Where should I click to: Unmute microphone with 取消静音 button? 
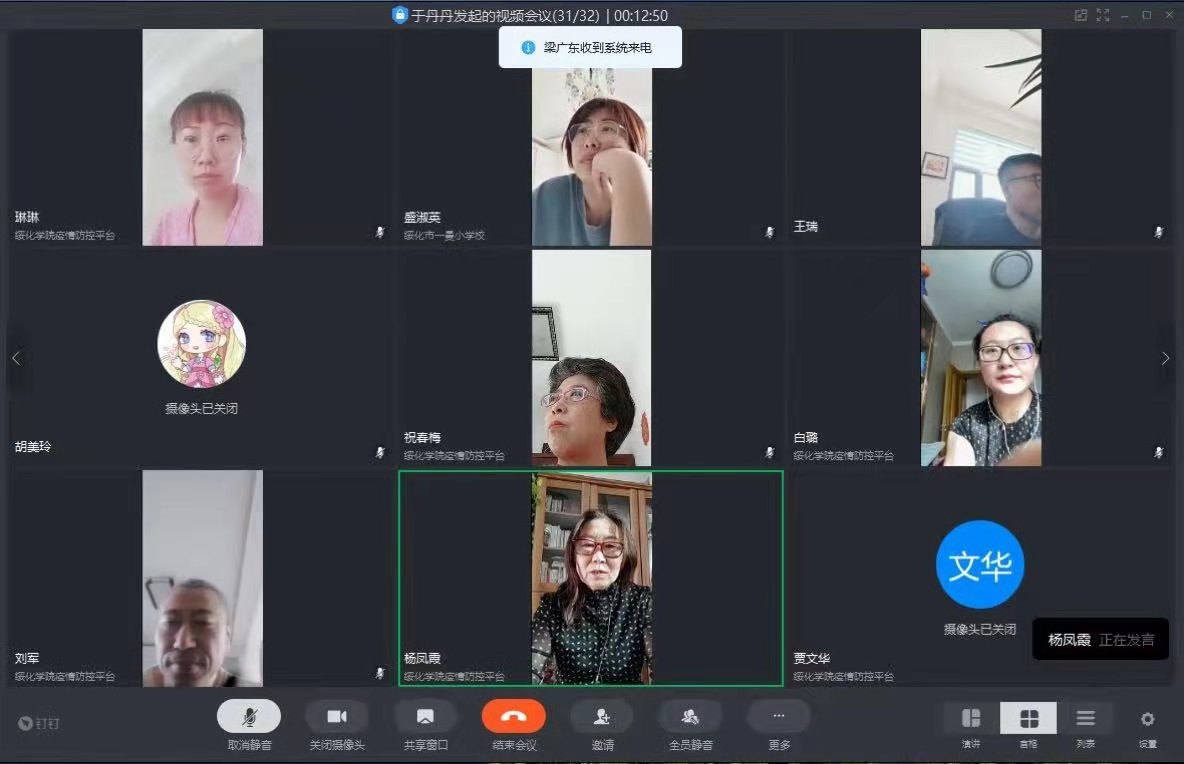249,716
